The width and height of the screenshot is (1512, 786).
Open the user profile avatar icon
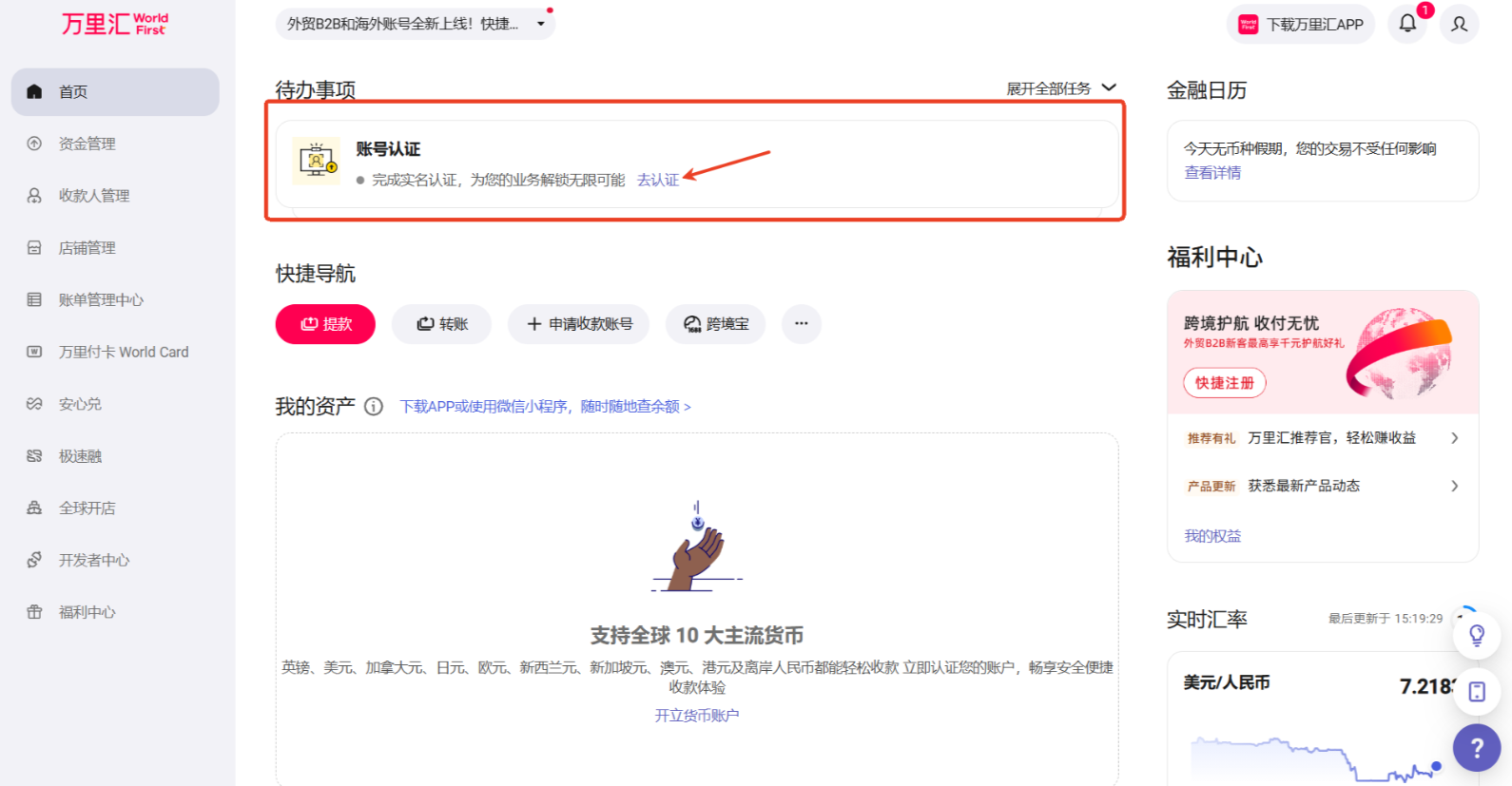coord(1459,24)
